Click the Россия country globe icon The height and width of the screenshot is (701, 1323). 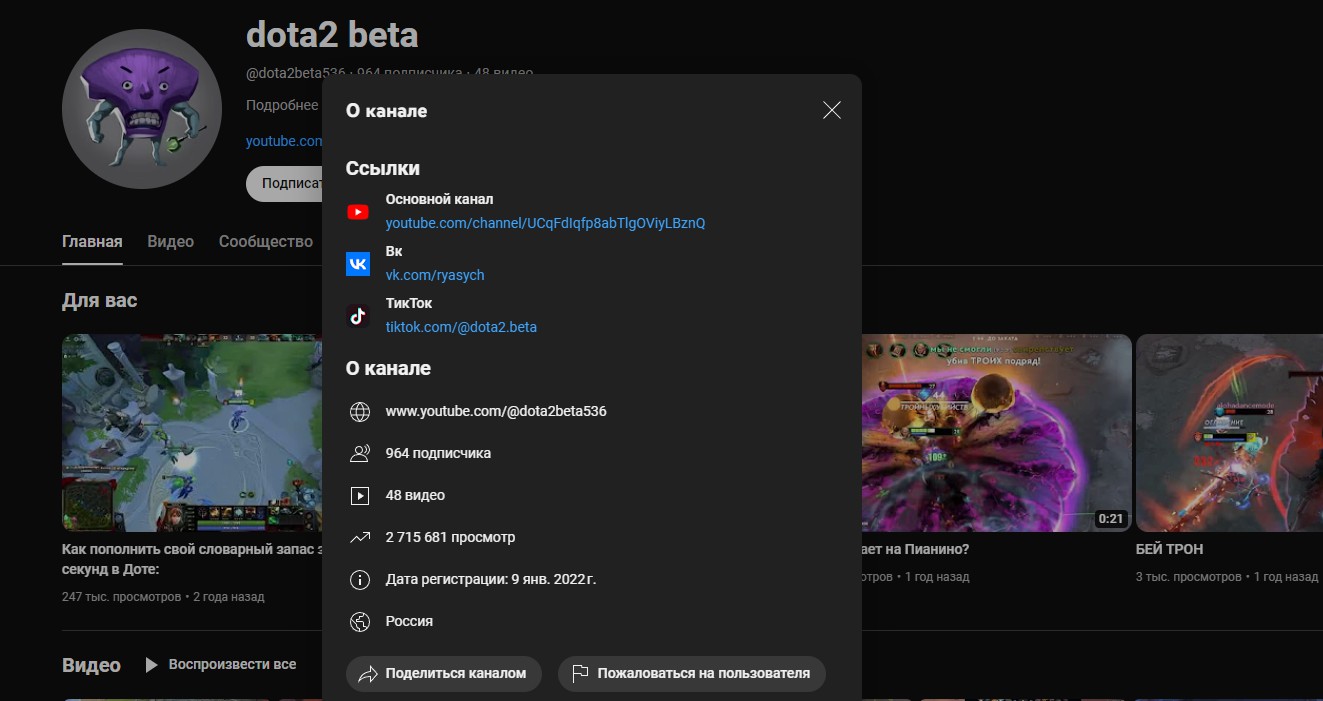coord(360,622)
